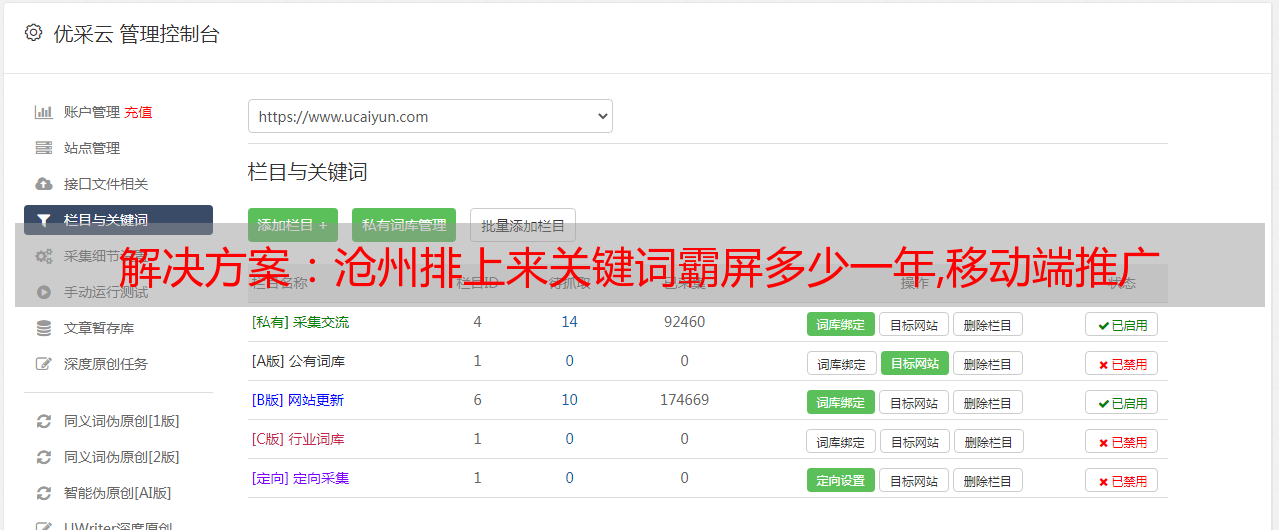This screenshot has height=530, width=1279.
Task: Click the collected count 174669
Action: pos(684,400)
